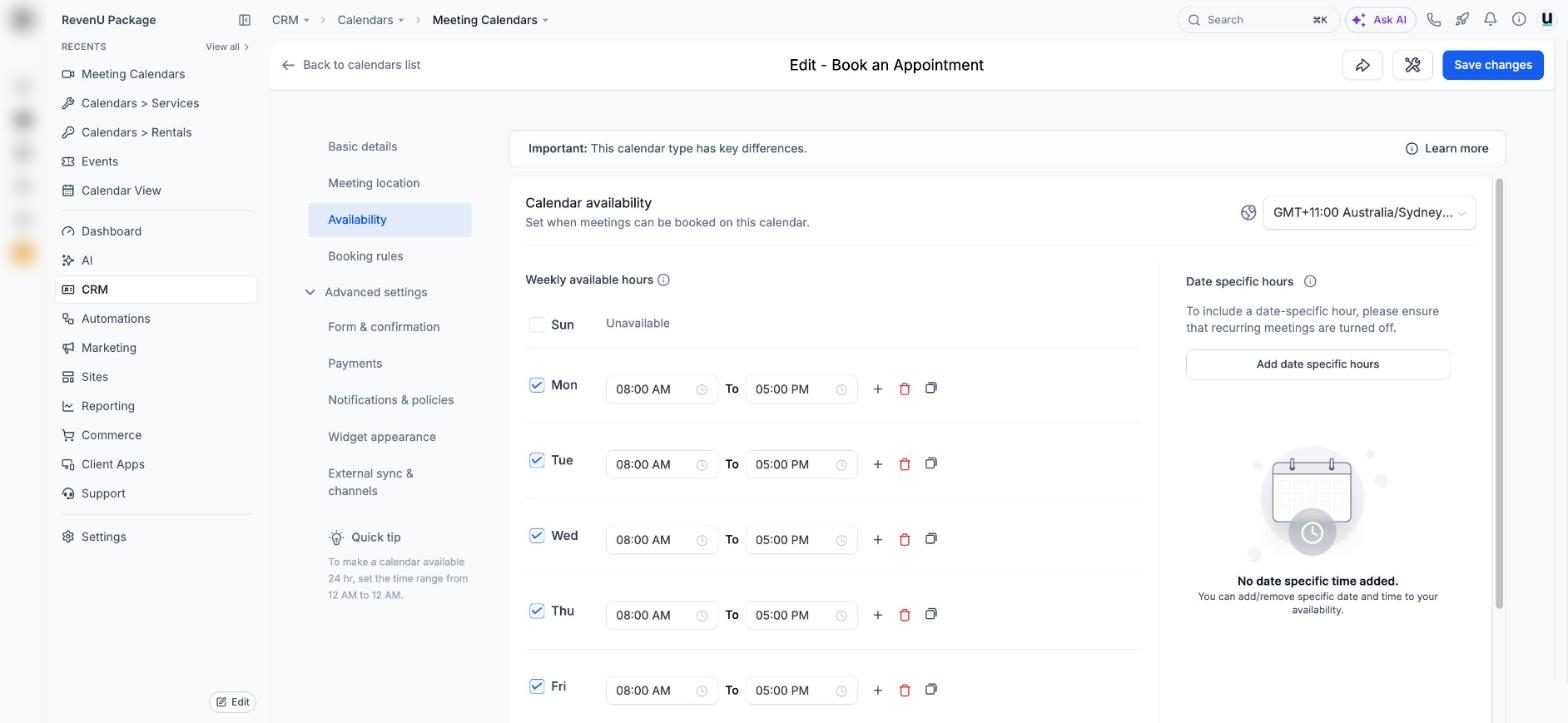Go to Basic details section

click(362, 147)
